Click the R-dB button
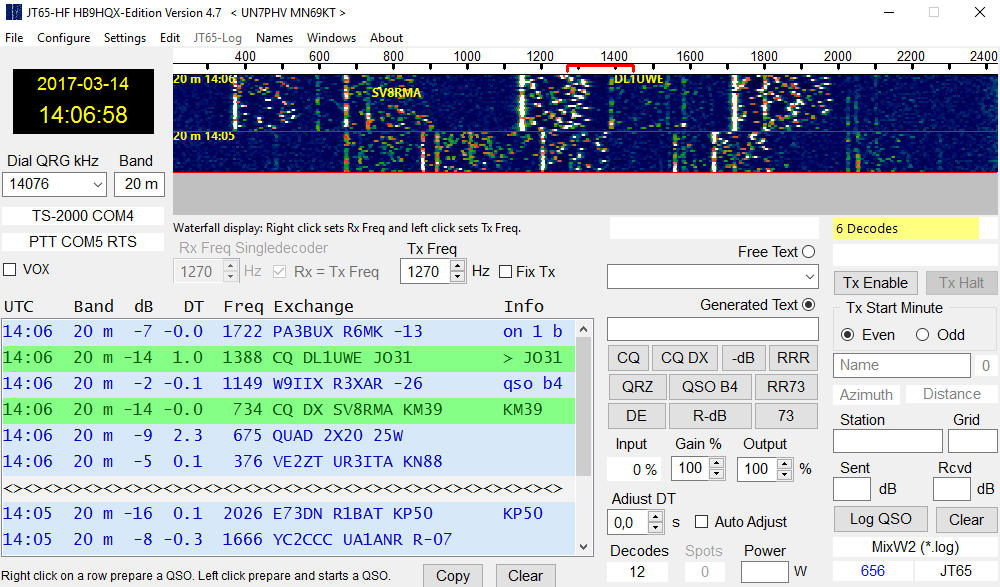Viewport: 1000px width, 587px height. point(710,416)
